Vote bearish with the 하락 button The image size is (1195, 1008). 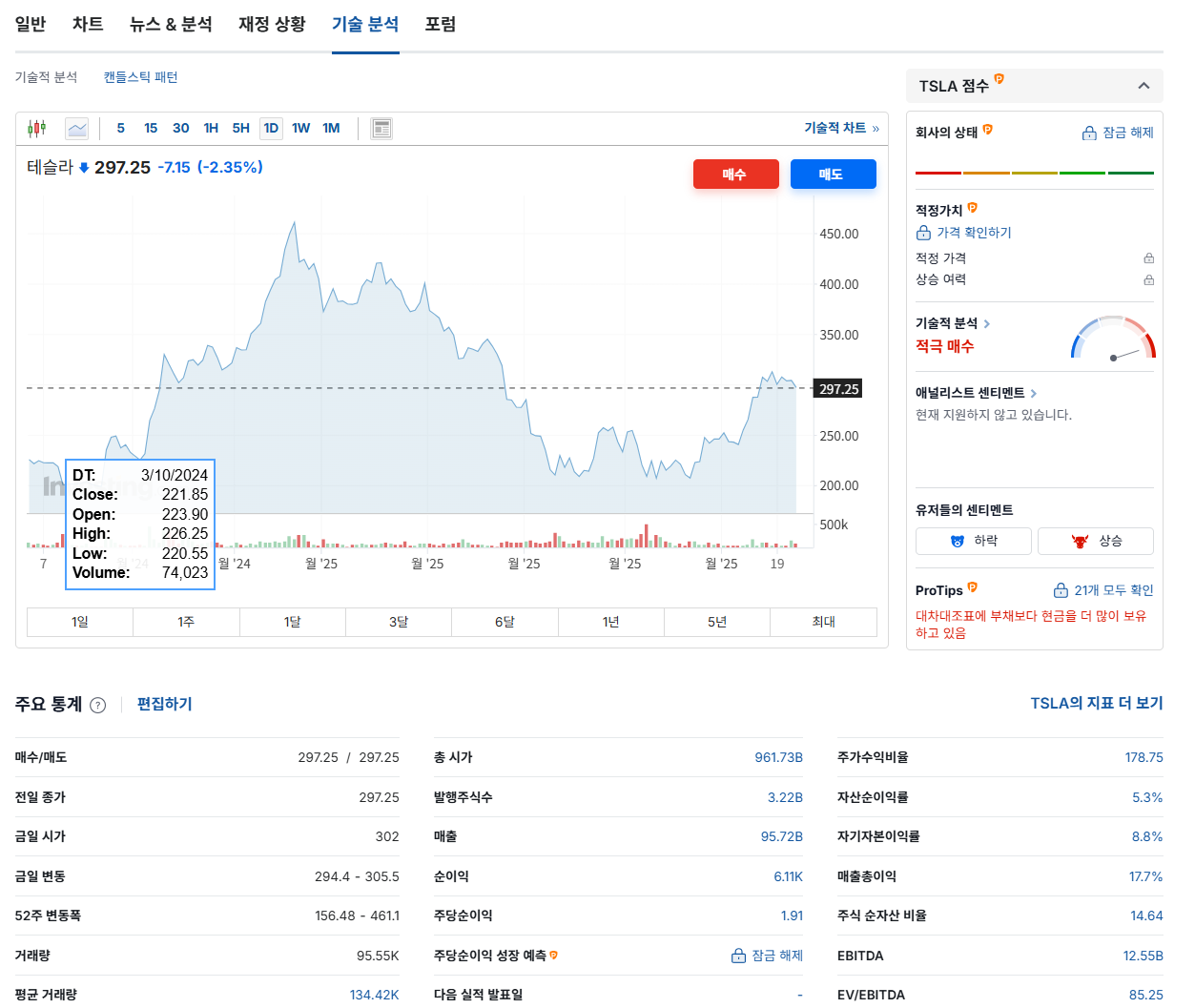pyautogui.click(x=973, y=540)
